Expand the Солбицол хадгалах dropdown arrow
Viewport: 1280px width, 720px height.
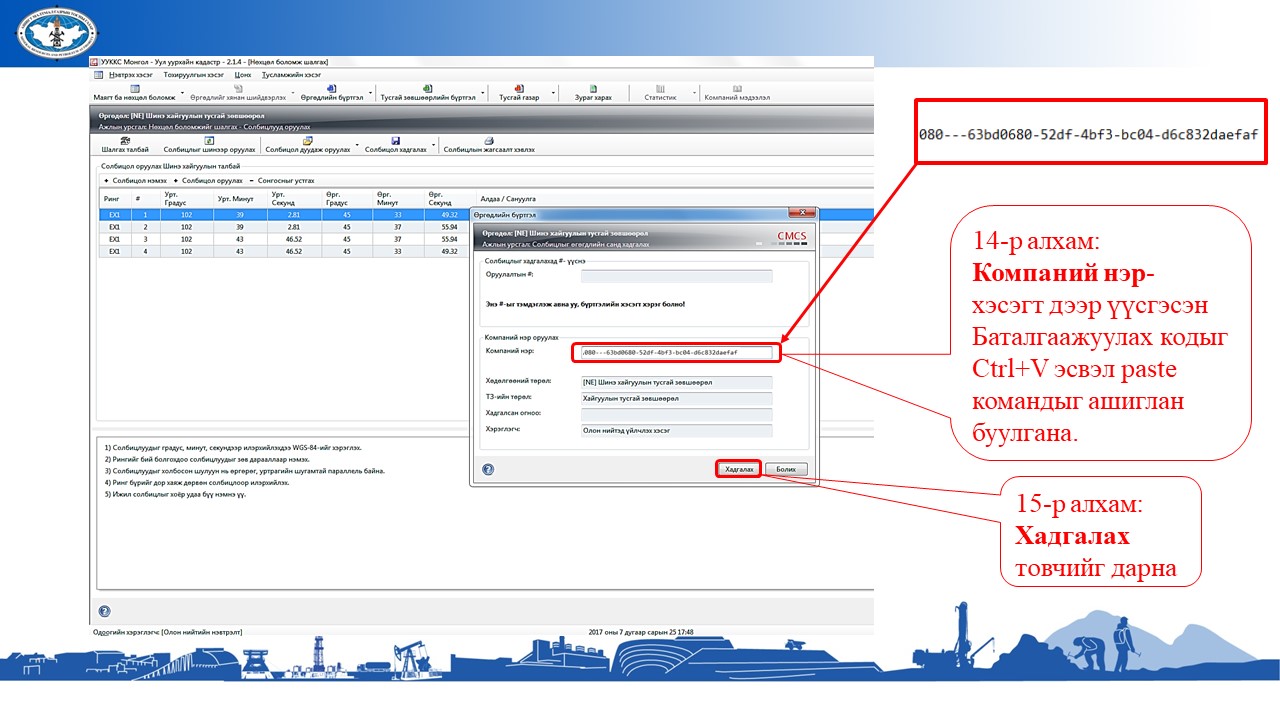434,150
